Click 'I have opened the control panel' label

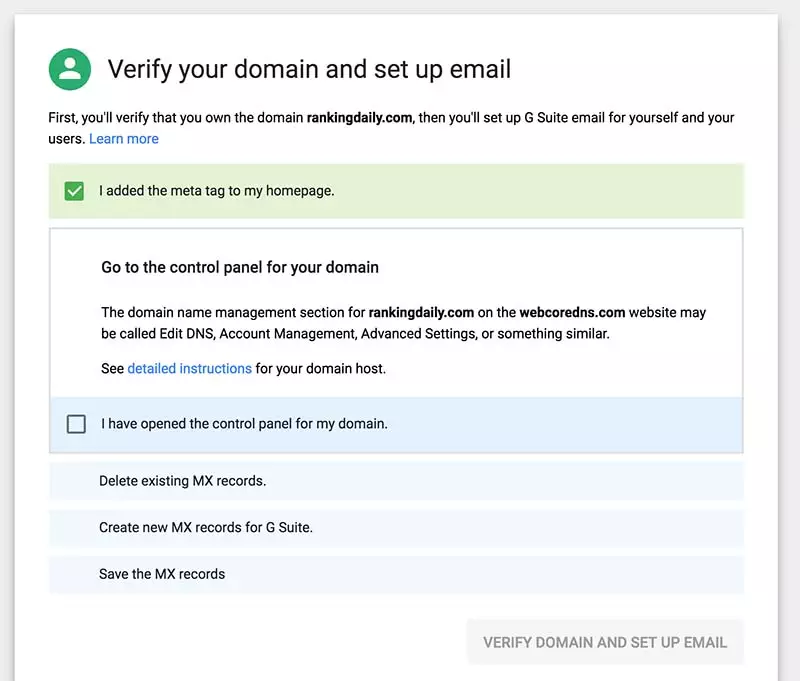tap(244, 424)
